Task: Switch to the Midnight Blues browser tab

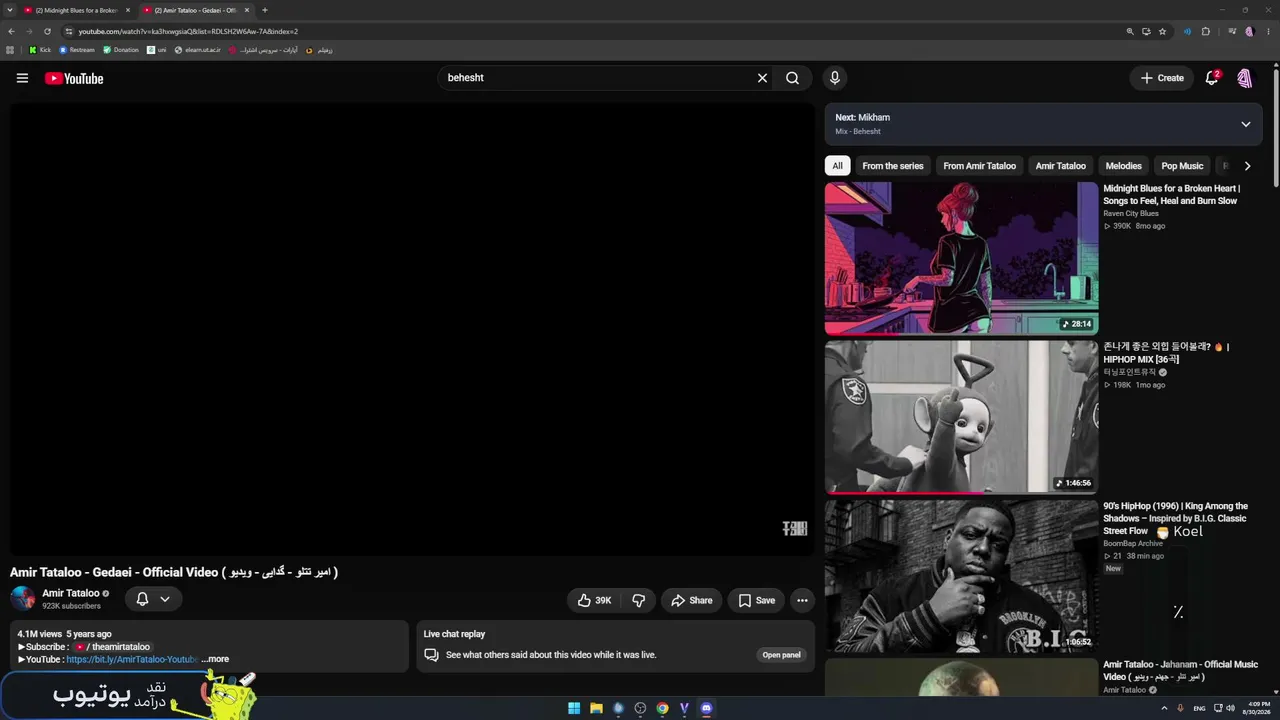Action: pos(76,10)
